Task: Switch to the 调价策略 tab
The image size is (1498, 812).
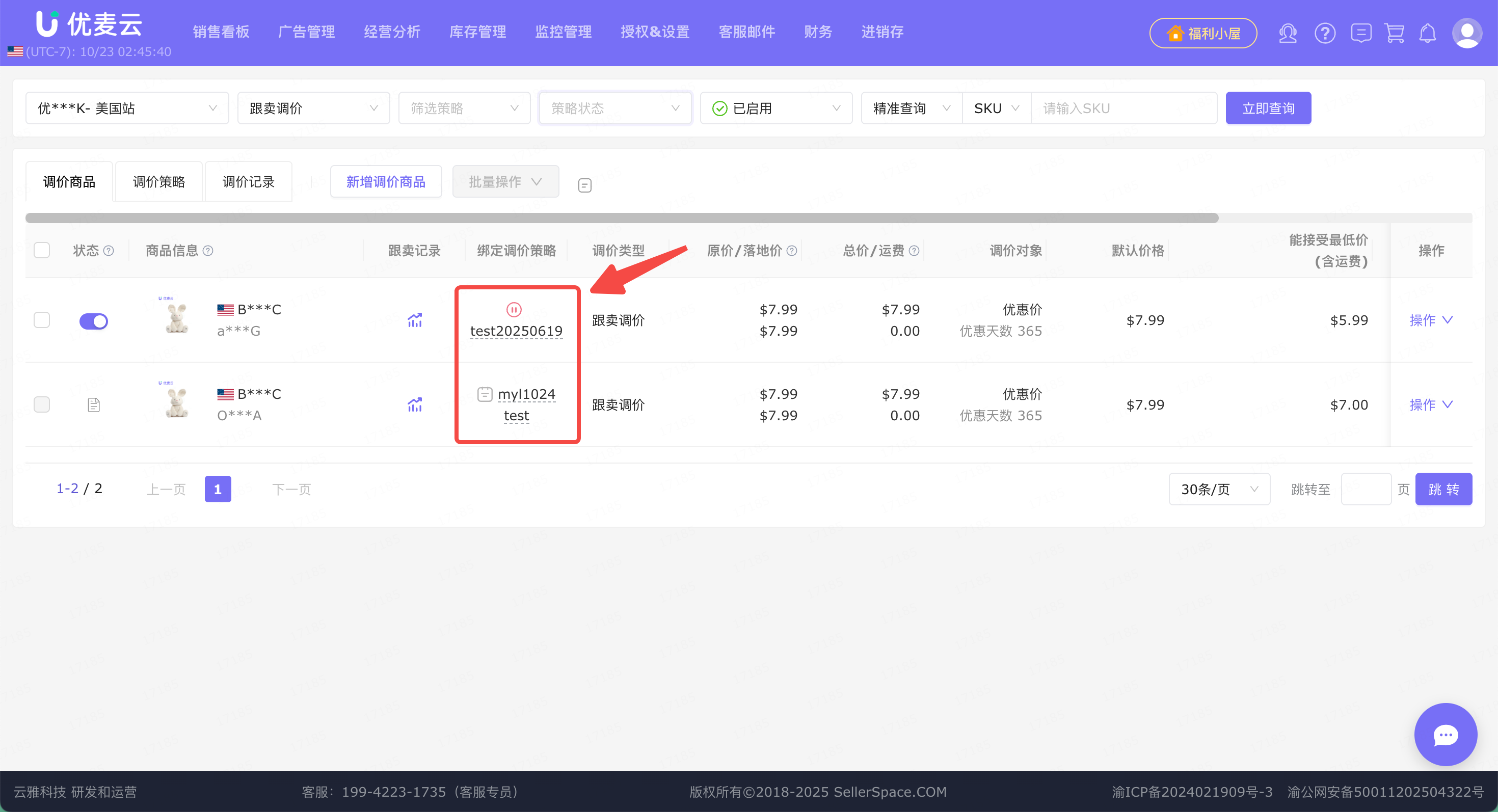Action: 159,182
